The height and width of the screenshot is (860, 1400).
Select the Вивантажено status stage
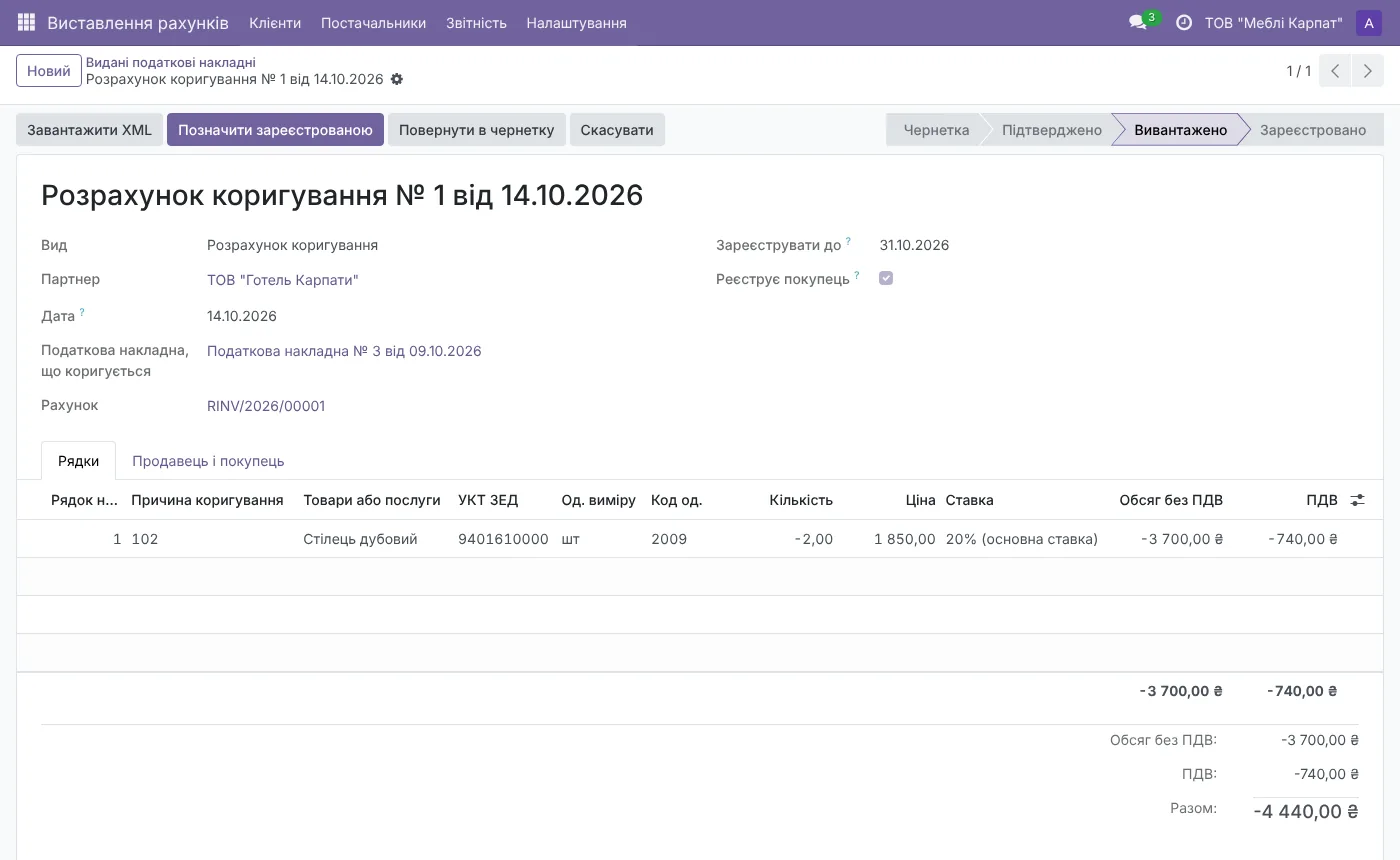(x=1180, y=130)
